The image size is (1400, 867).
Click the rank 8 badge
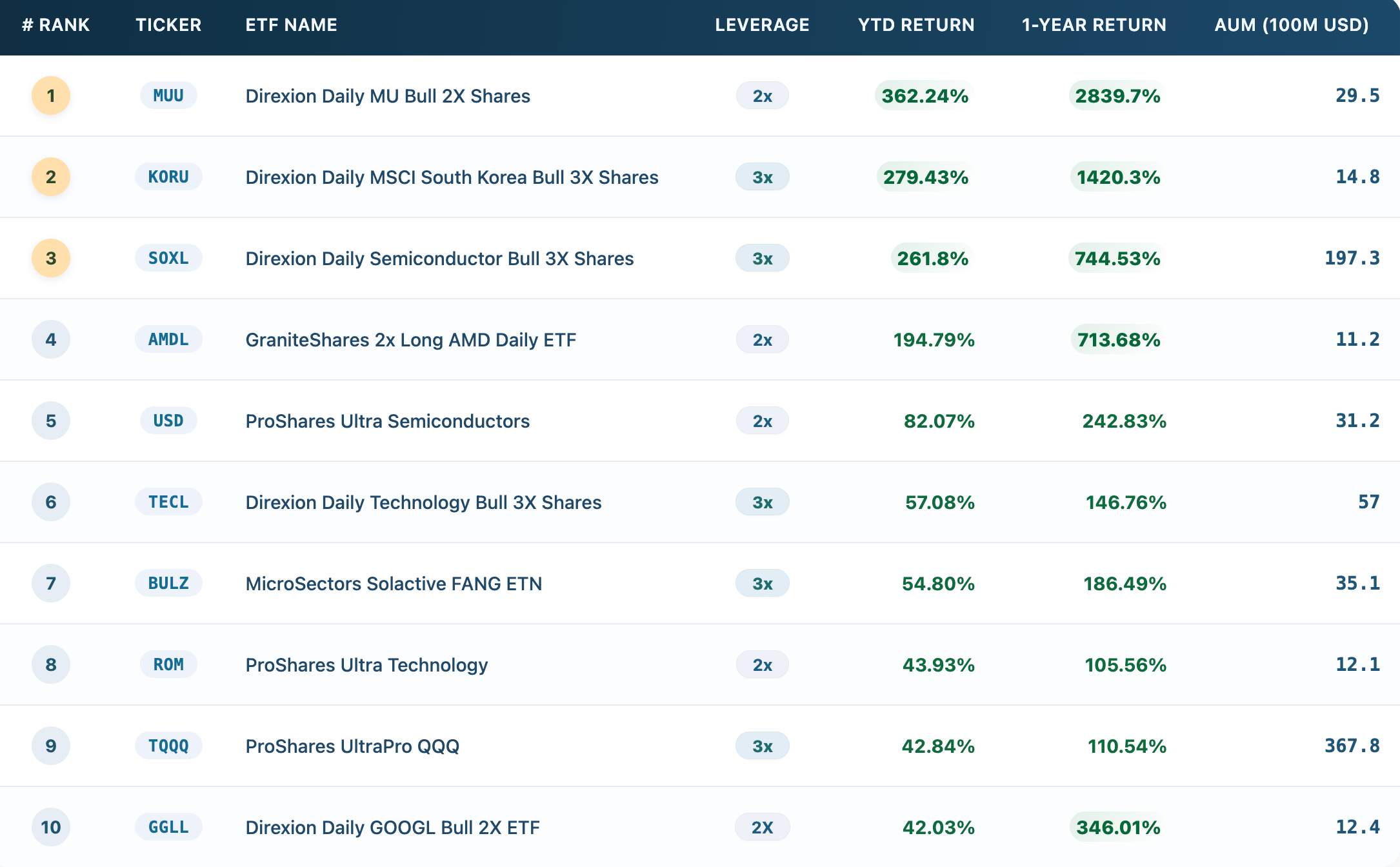(x=51, y=664)
